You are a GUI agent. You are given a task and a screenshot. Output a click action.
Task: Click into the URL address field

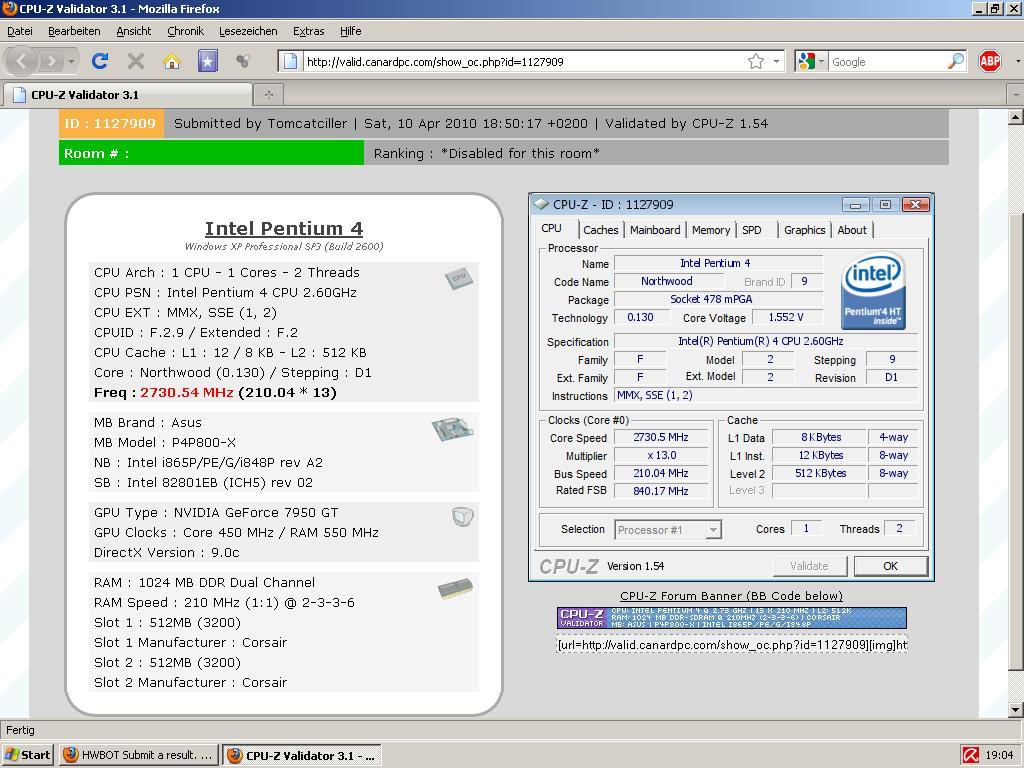pyautogui.click(x=522, y=61)
